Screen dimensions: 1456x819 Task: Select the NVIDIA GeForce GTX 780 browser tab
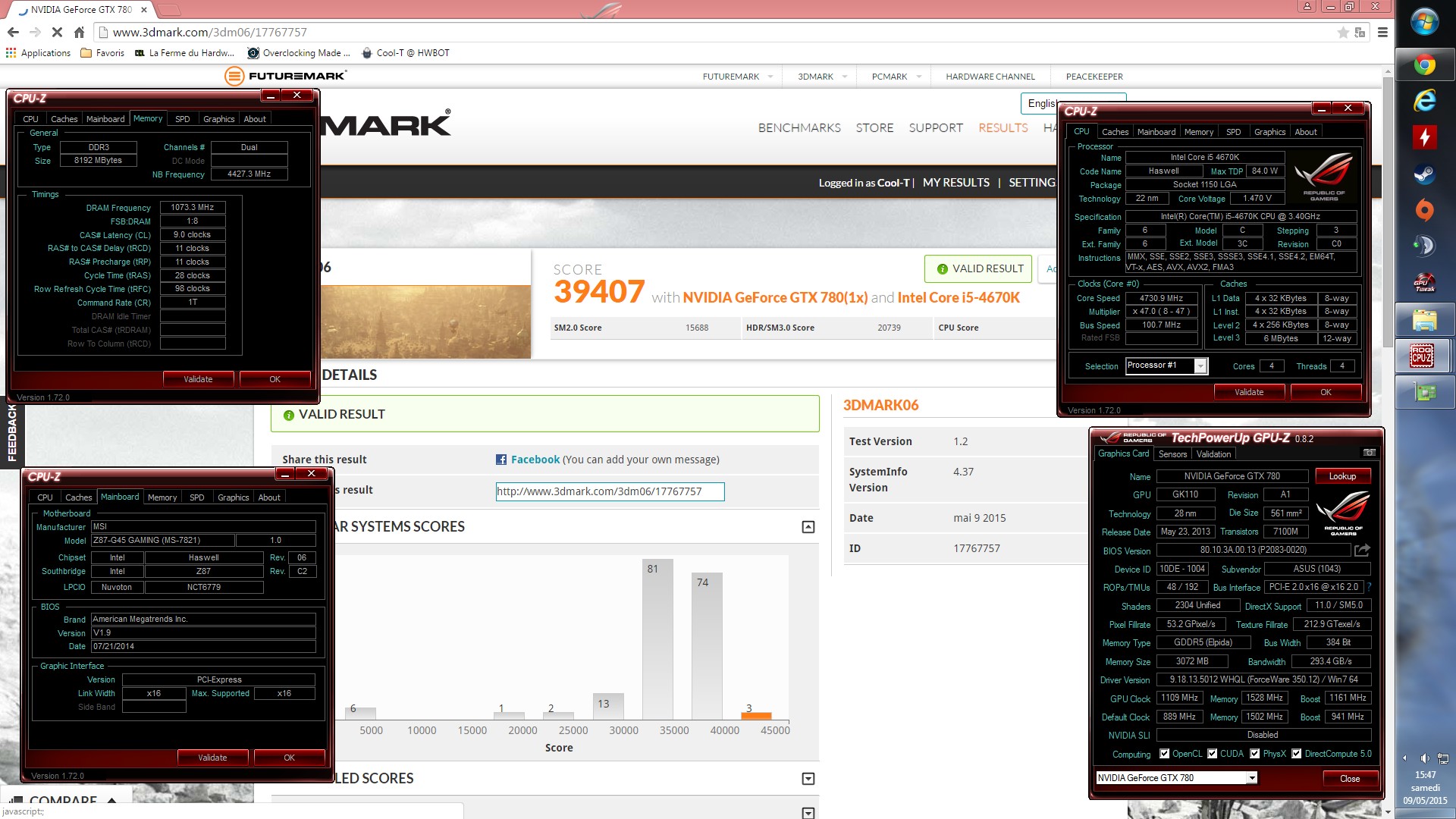[x=80, y=10]
